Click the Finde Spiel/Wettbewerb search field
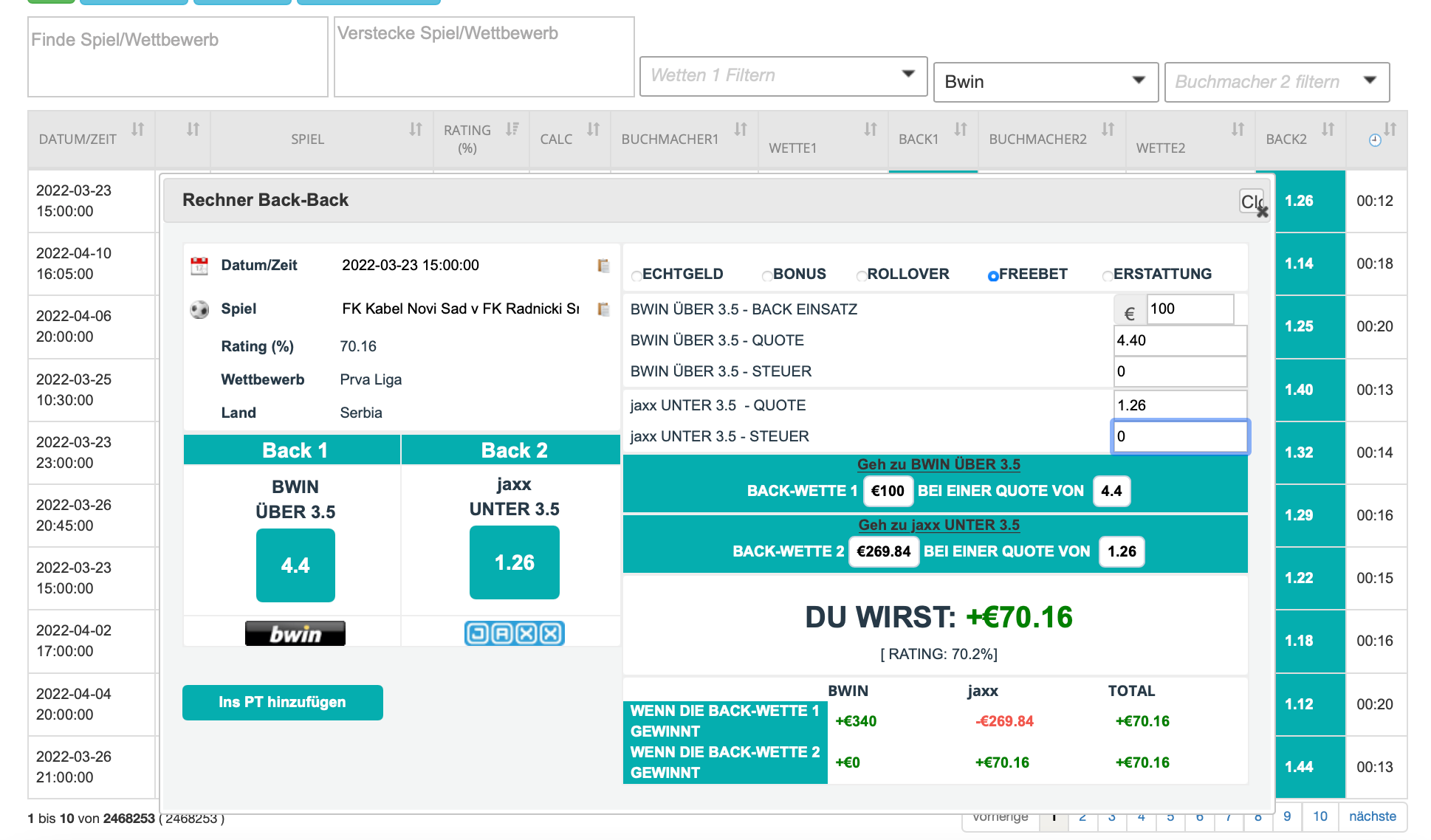This screenshot has width=1431, height=840. 178,57
